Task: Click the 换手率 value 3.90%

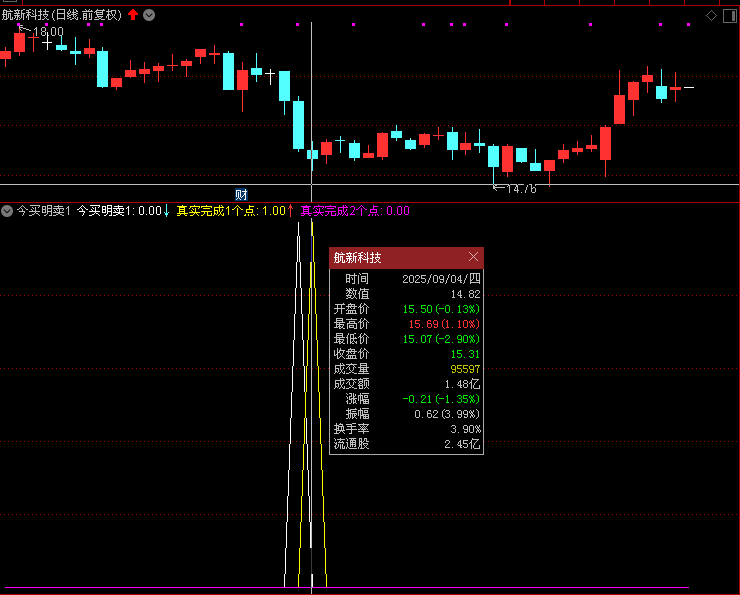Action: click(465, 429)
